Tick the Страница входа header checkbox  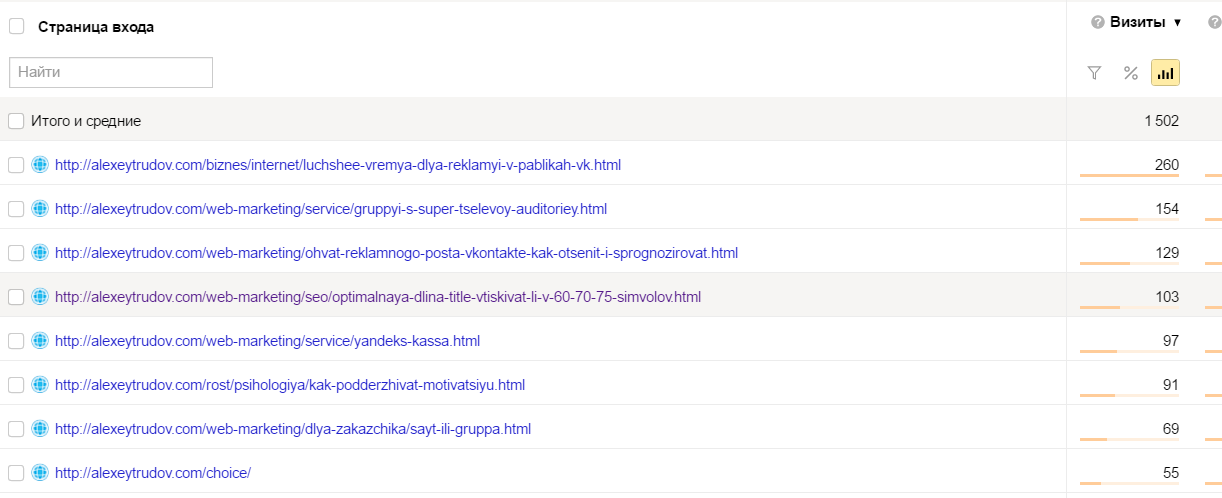pyautogui.click(x=16, y=27)
